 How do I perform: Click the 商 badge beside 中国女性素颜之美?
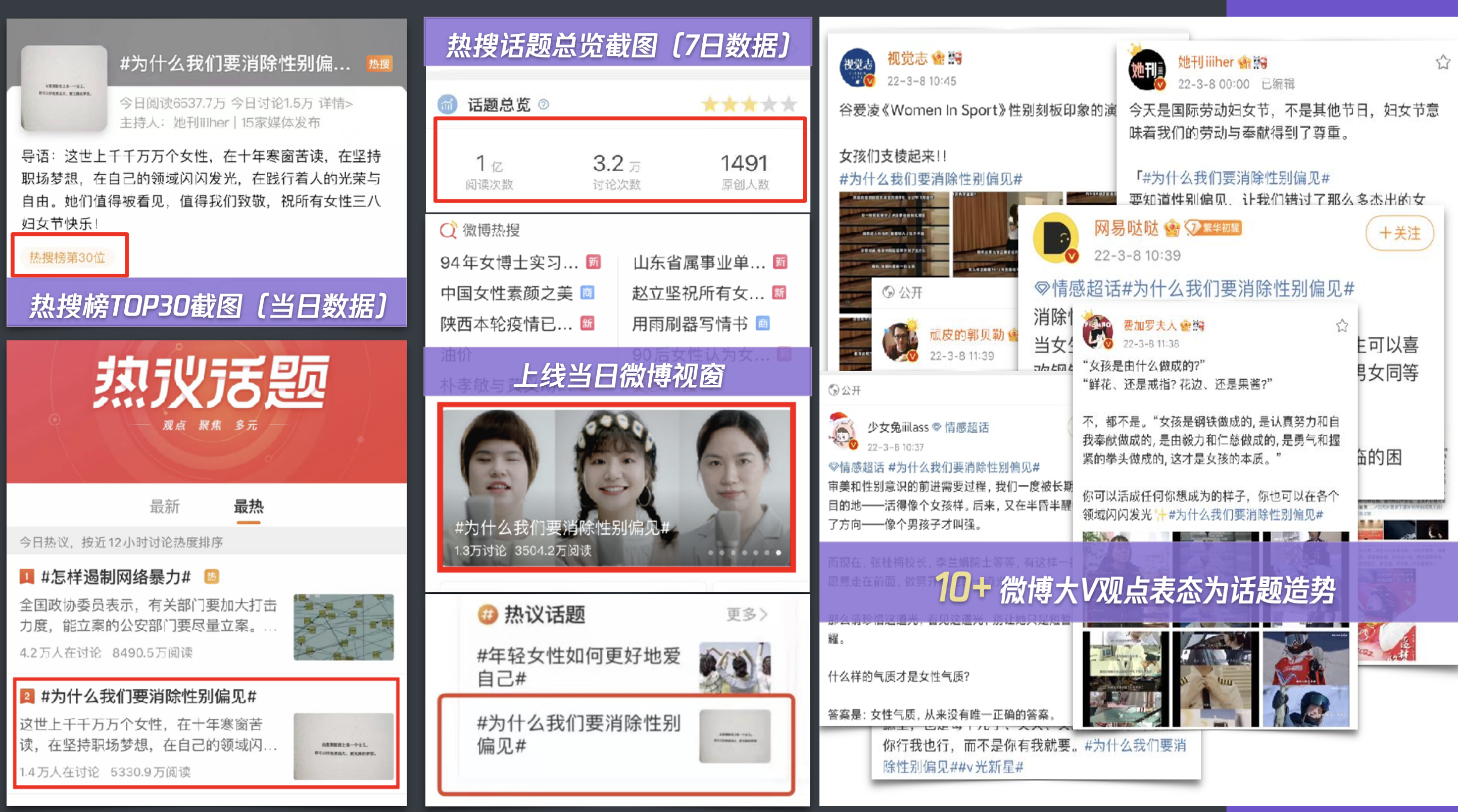pos(587,292)
